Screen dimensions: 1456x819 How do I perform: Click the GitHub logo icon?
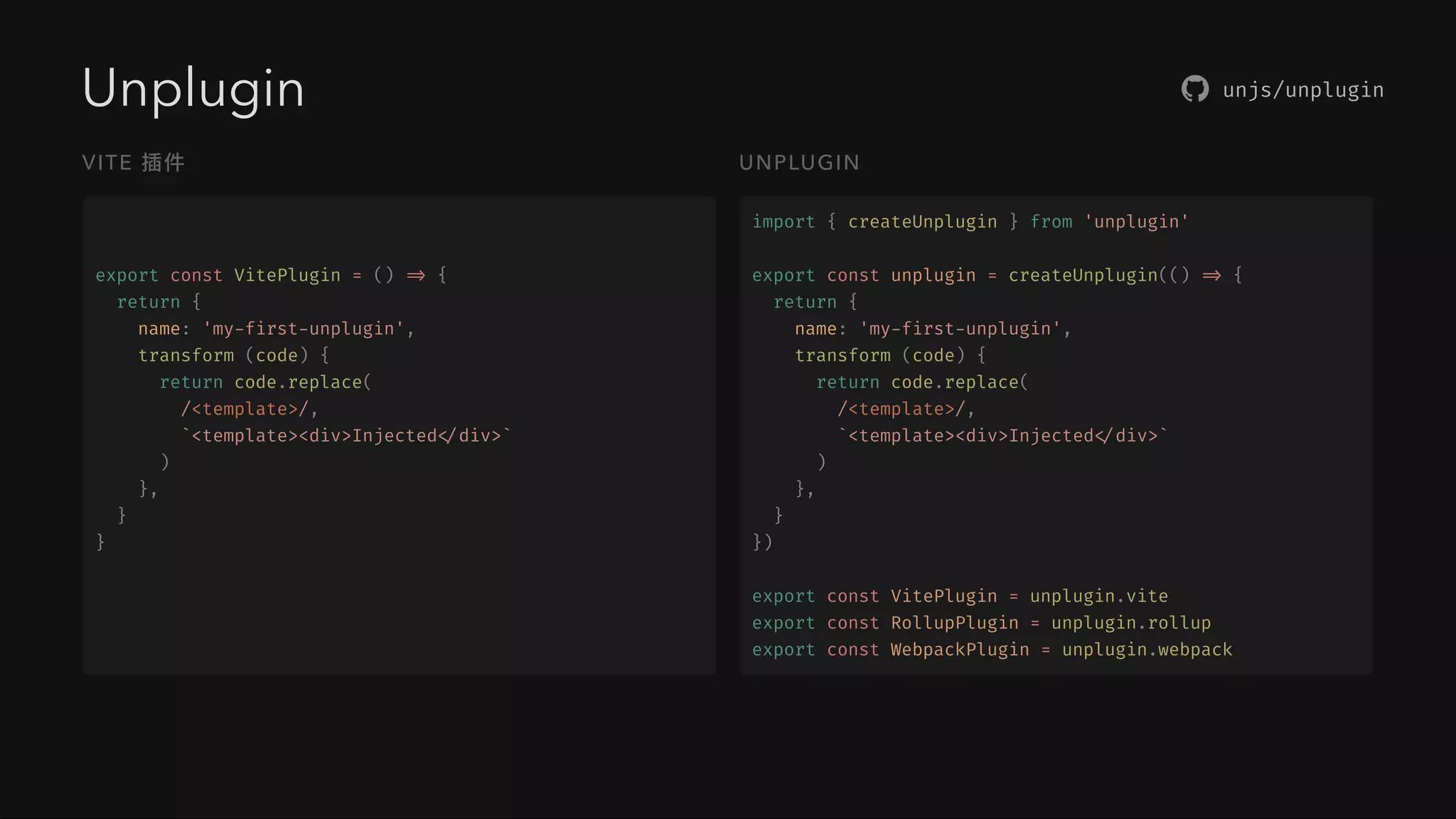[1194, 89]
